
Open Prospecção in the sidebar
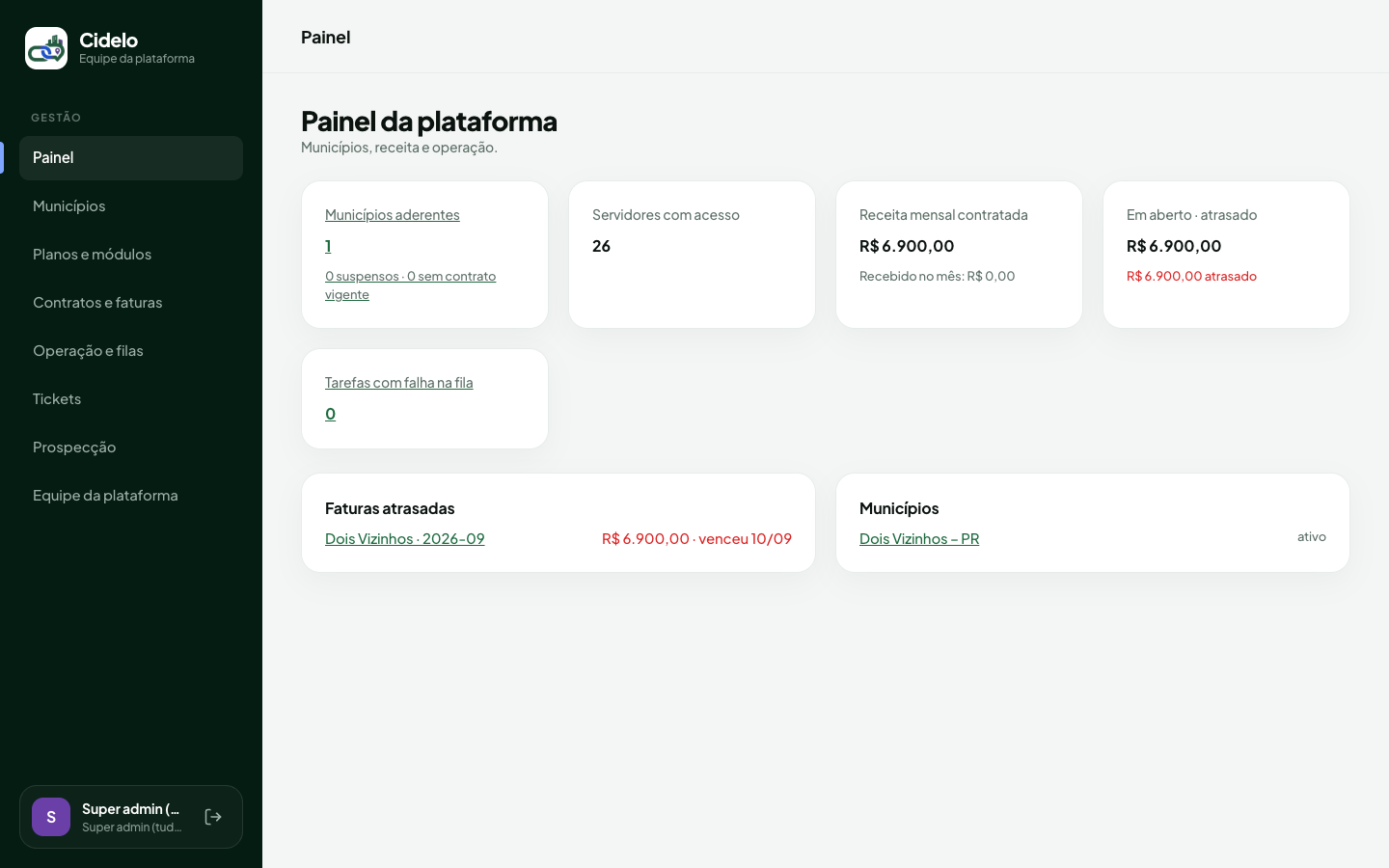(x=131, y=448)
